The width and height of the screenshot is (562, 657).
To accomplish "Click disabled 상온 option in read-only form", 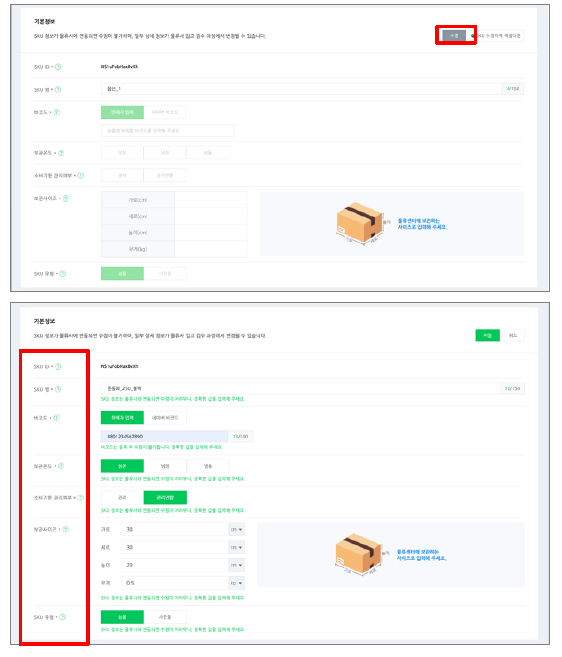I will [122, 153].
